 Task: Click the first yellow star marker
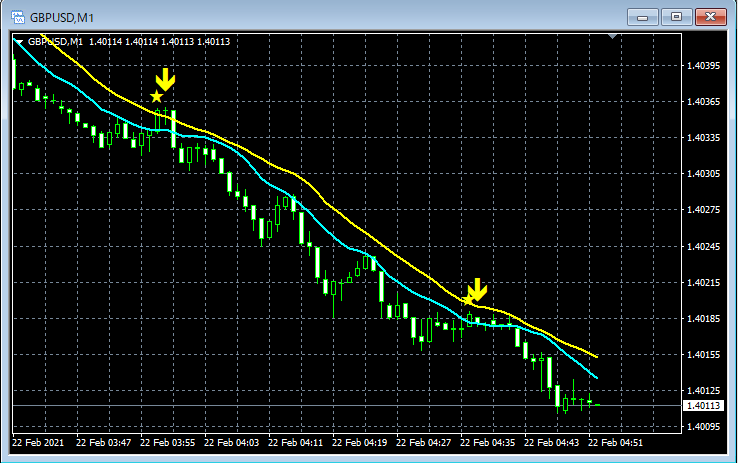coord(156,97)
